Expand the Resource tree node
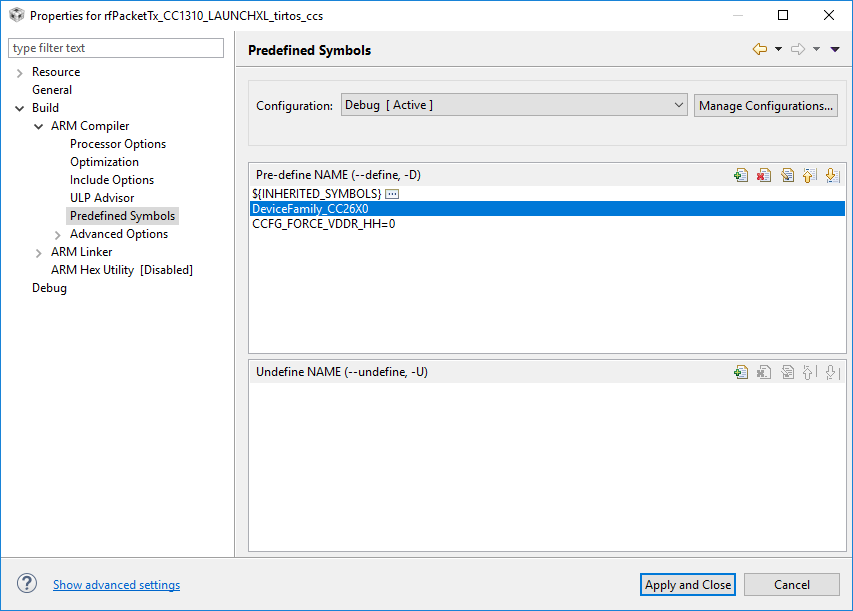Image resolution: width=853 pixels, height=611 pixels. point(20,72)
